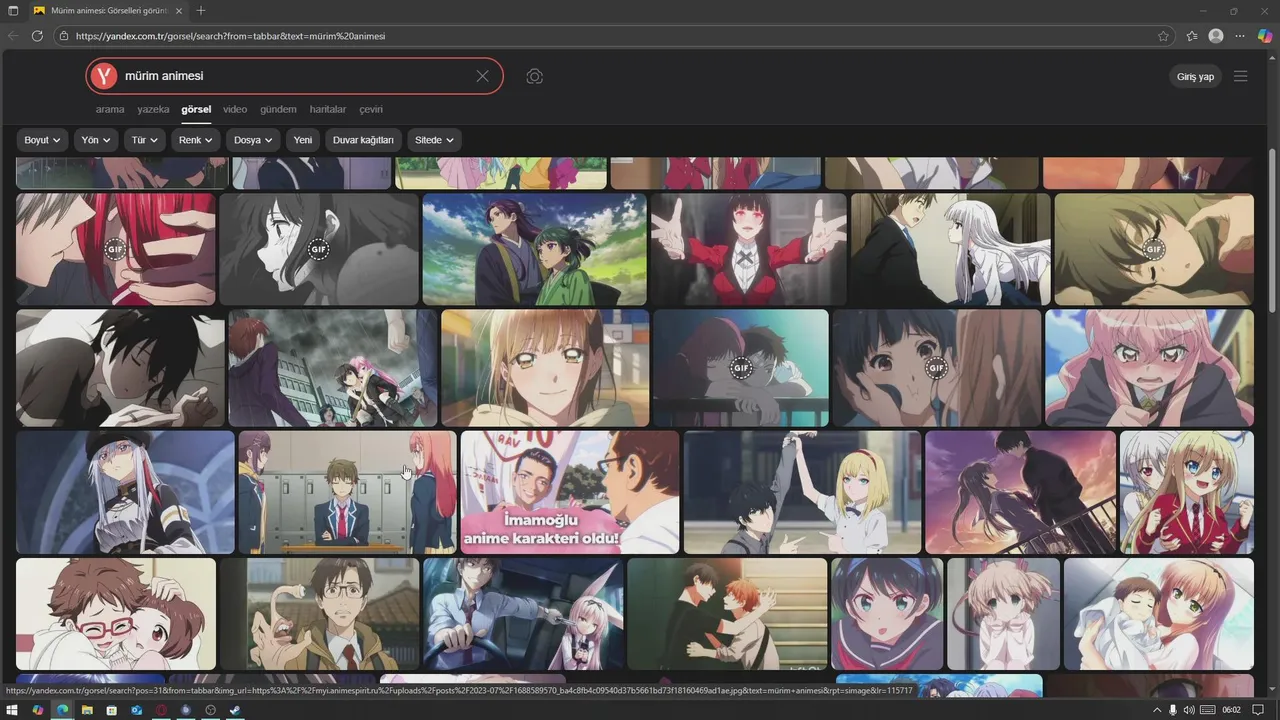Screen dimensions: 1280x720
Task: Open the pink-haired blushing girl thumbnail
Action: (x=1149, y=368)
